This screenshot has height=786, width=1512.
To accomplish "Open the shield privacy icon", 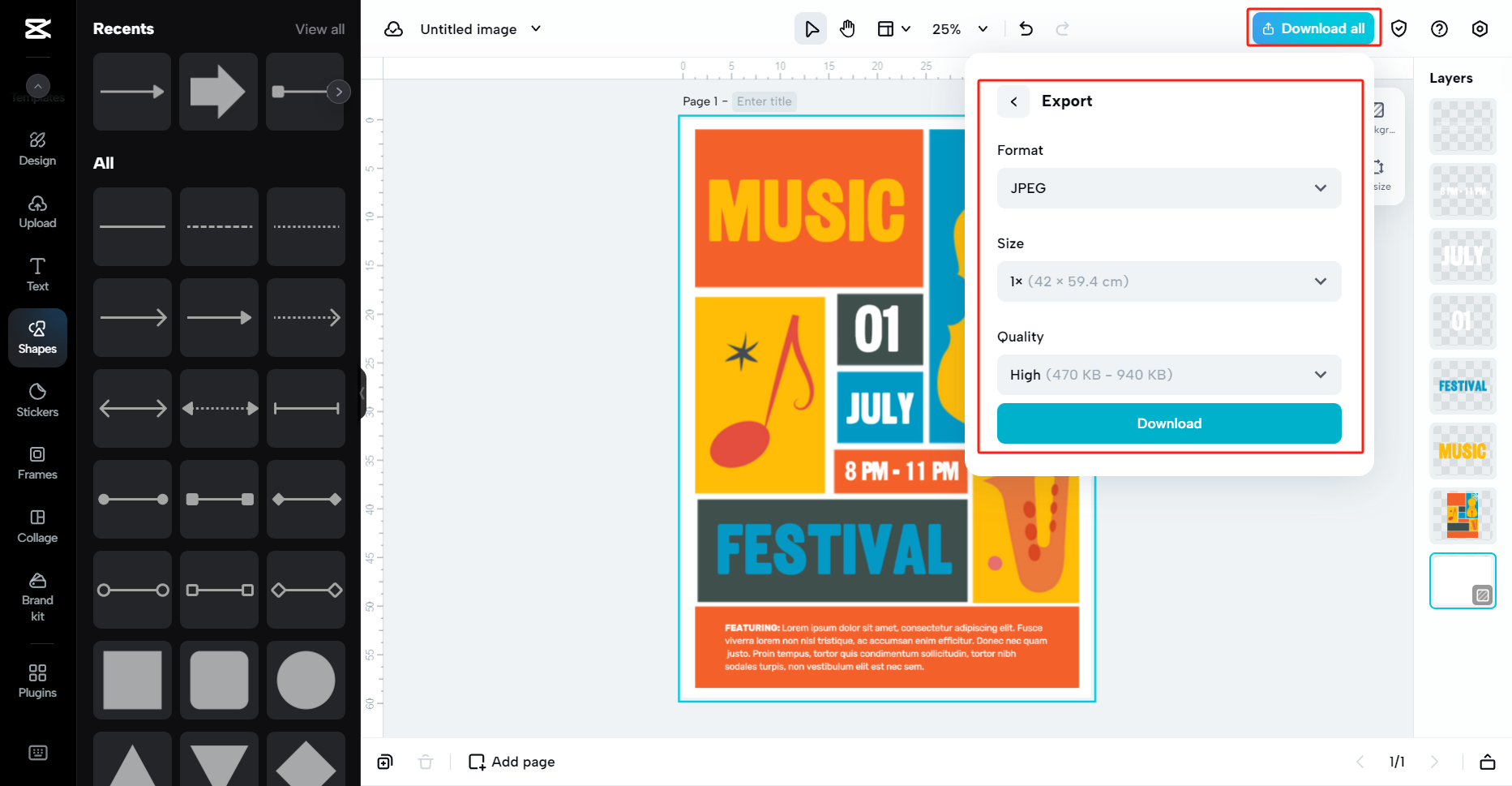I will 1399,29.
